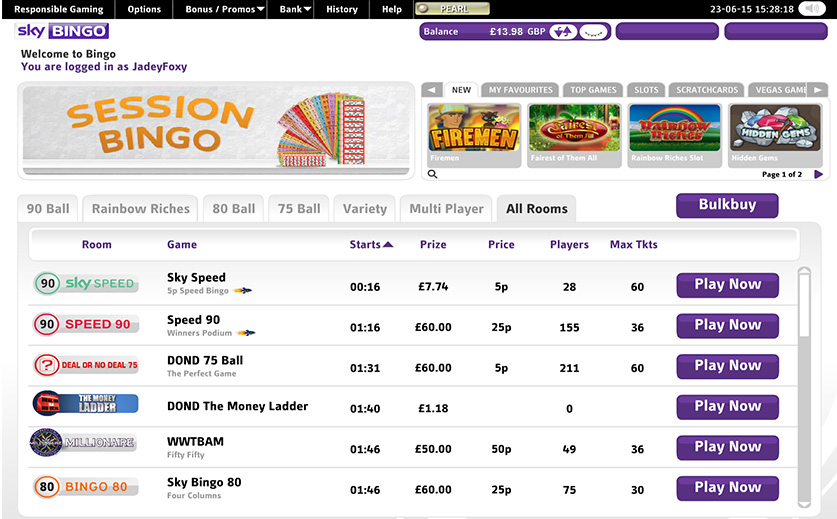This screenshot has height=519, width=837.
Task: Select the MY FAVOURITES games tab
Action: coord(520,90)
